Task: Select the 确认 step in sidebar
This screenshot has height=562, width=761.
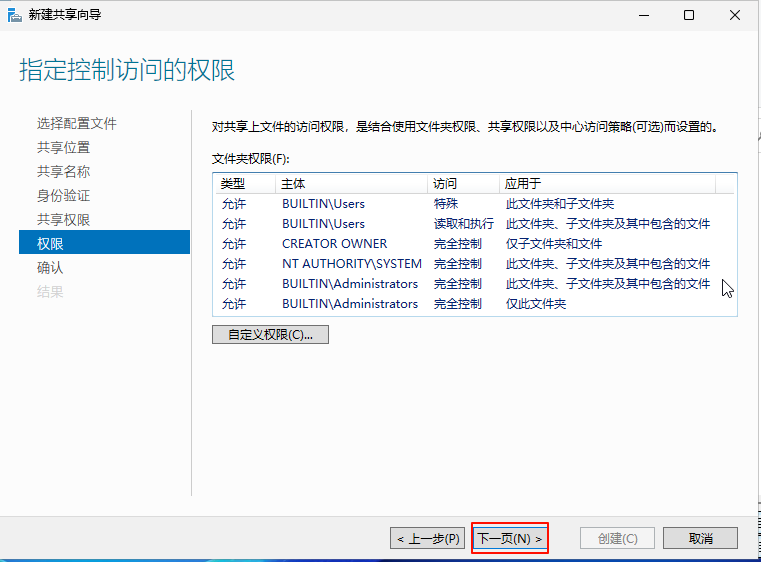Action: click(50, 268)
